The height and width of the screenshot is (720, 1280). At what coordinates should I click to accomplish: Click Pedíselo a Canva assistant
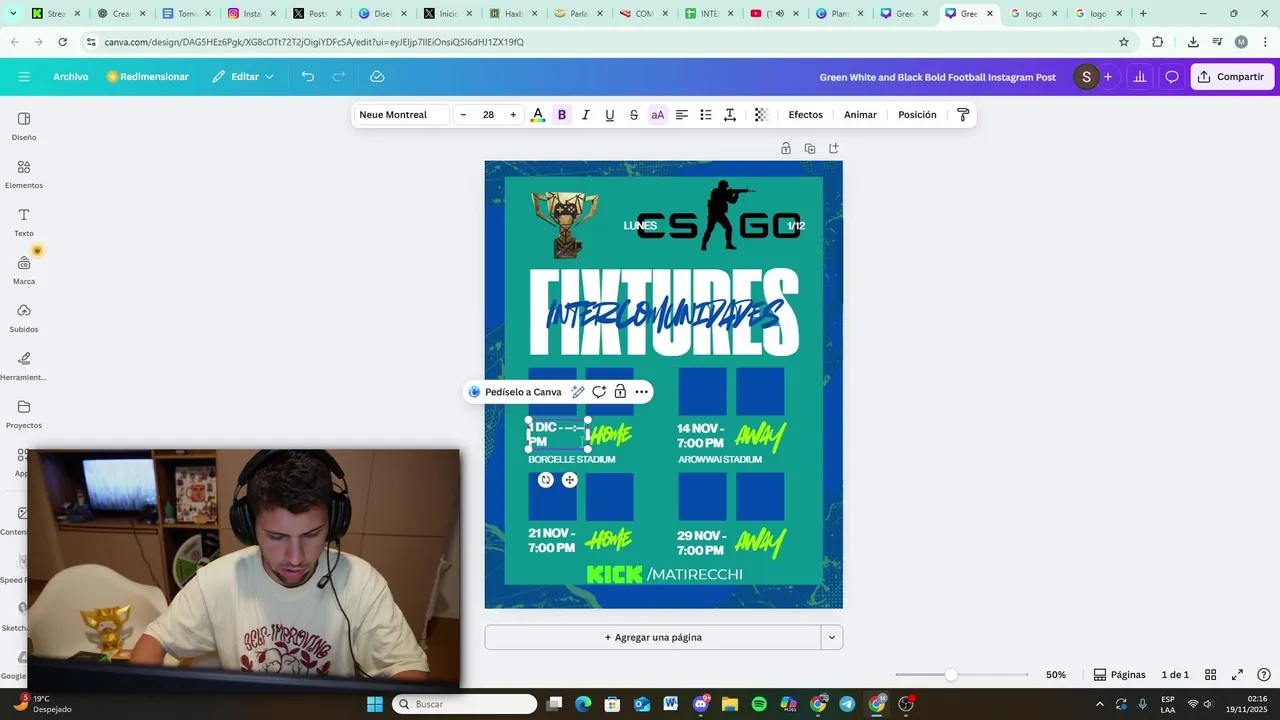(x=515, y=392)
